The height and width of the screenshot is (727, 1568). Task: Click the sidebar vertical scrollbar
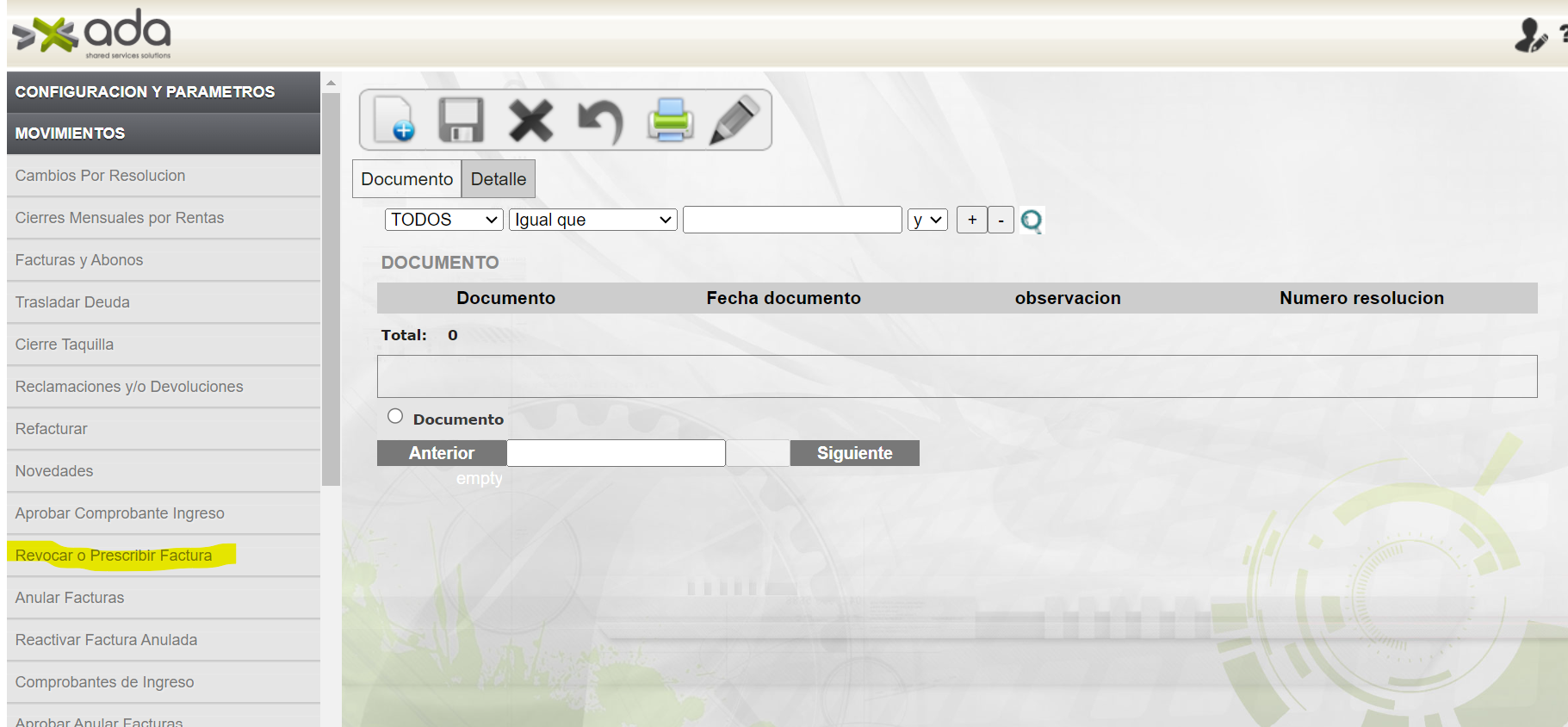point(331,289)
